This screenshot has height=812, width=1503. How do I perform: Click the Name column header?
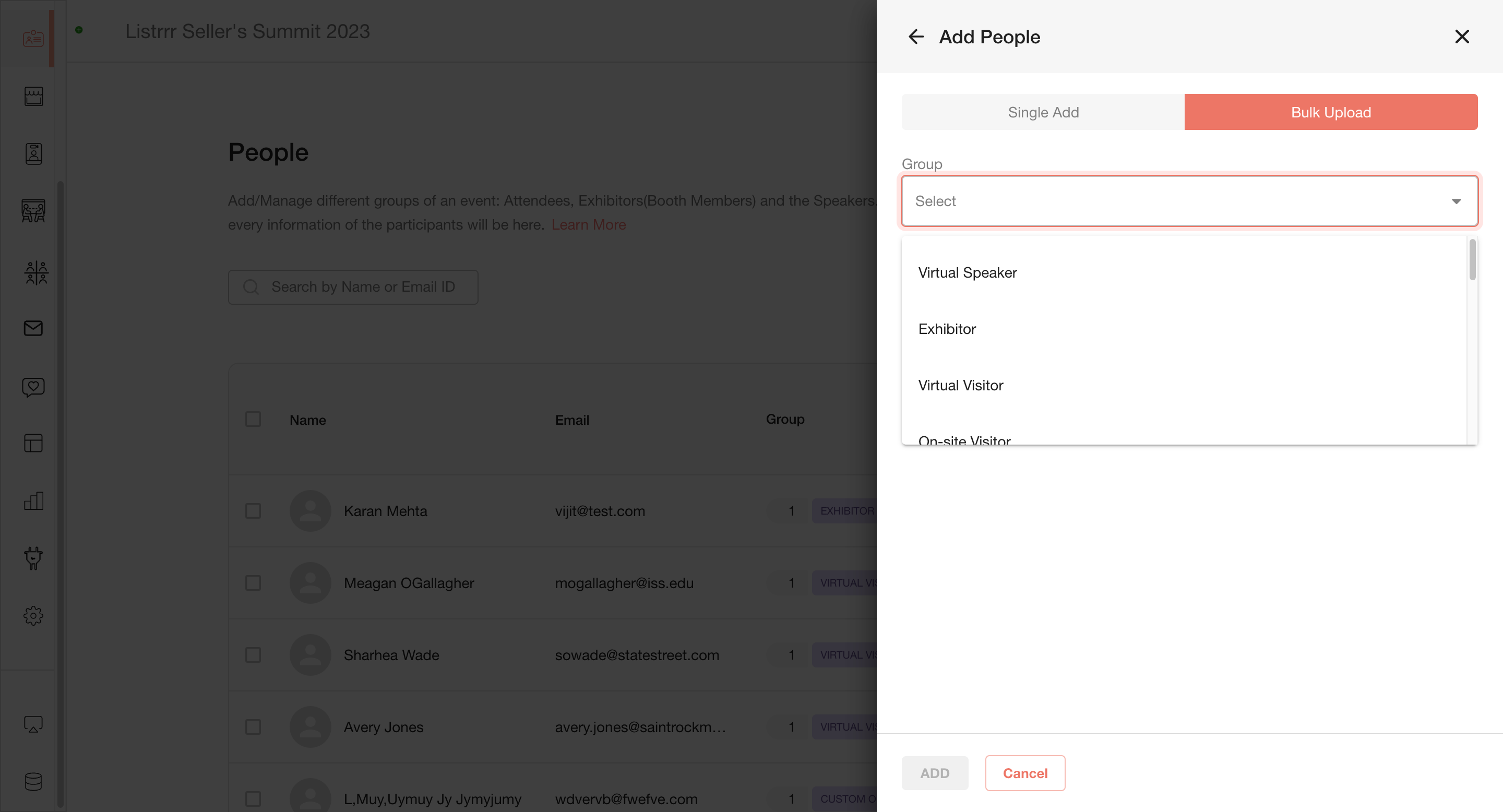point(307,420)
